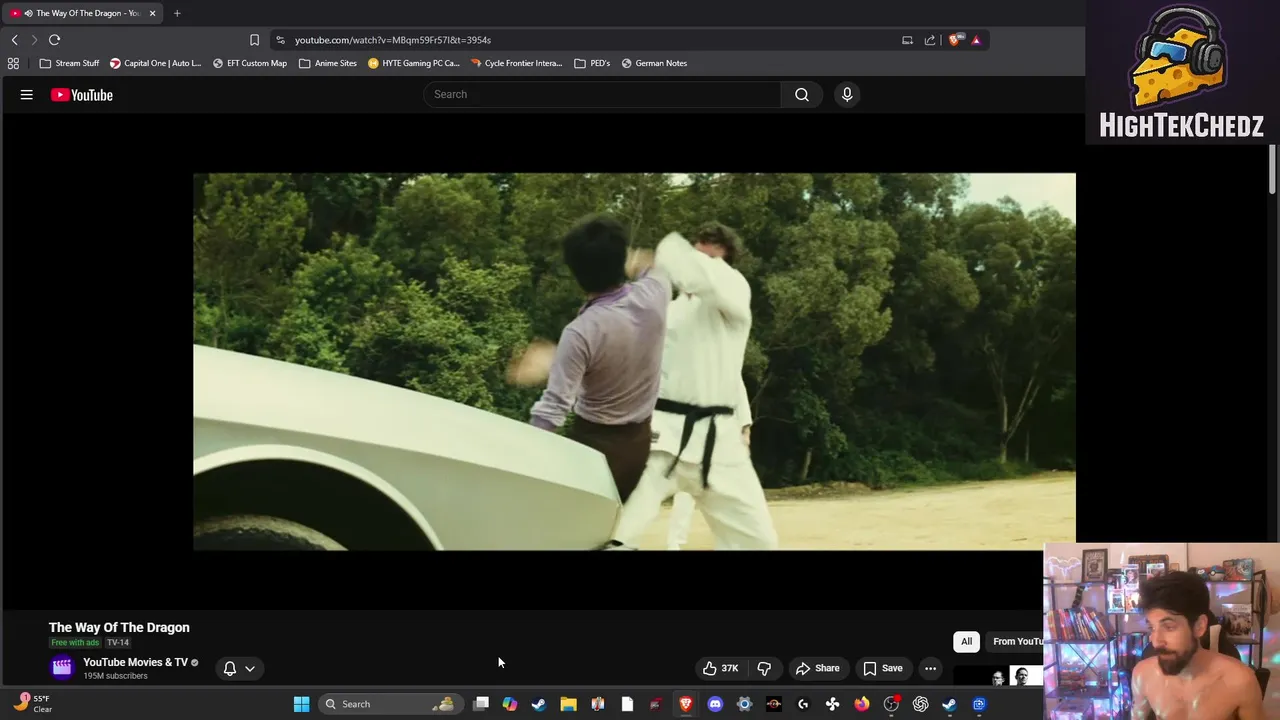Open the browser apps grid icon
Image resolution: width=1280 pixels, height=720 pixels.
tap(13, 63)
